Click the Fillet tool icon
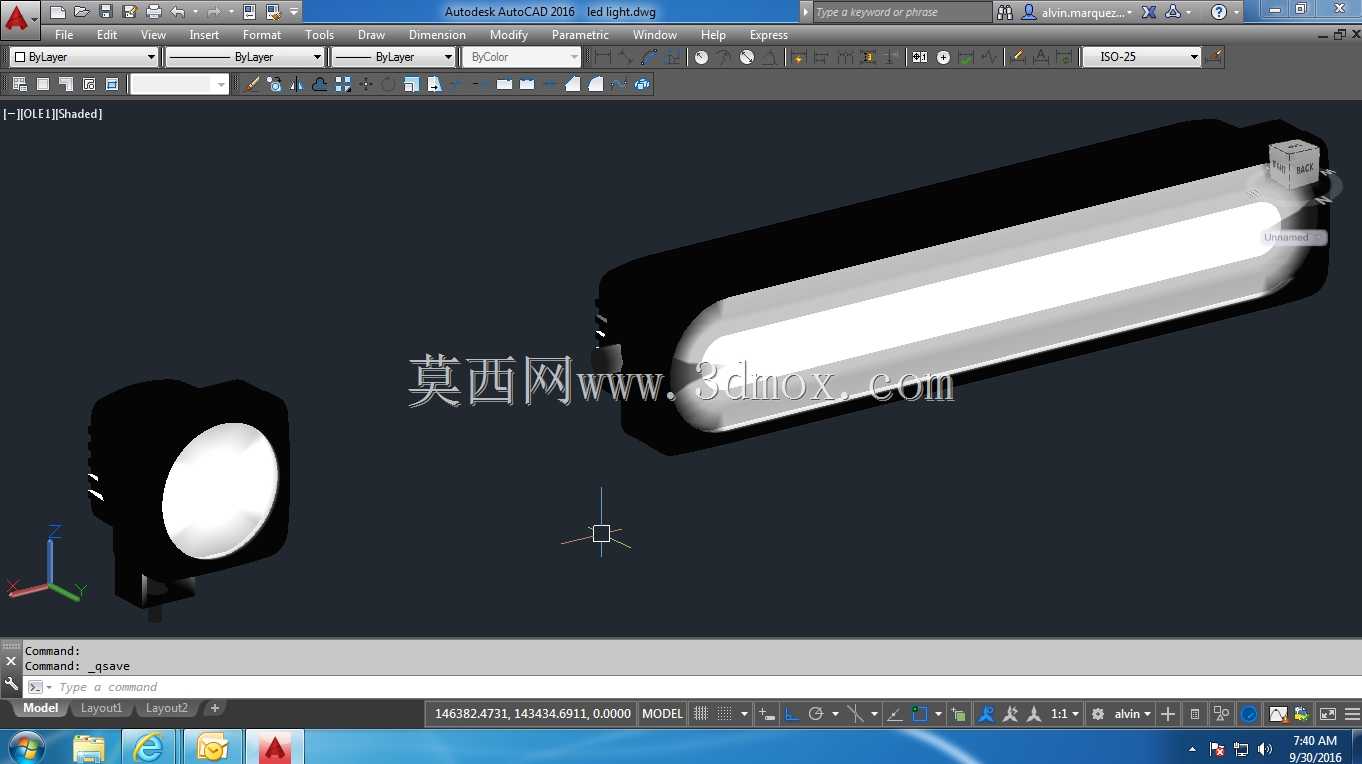 coord(596,84)
